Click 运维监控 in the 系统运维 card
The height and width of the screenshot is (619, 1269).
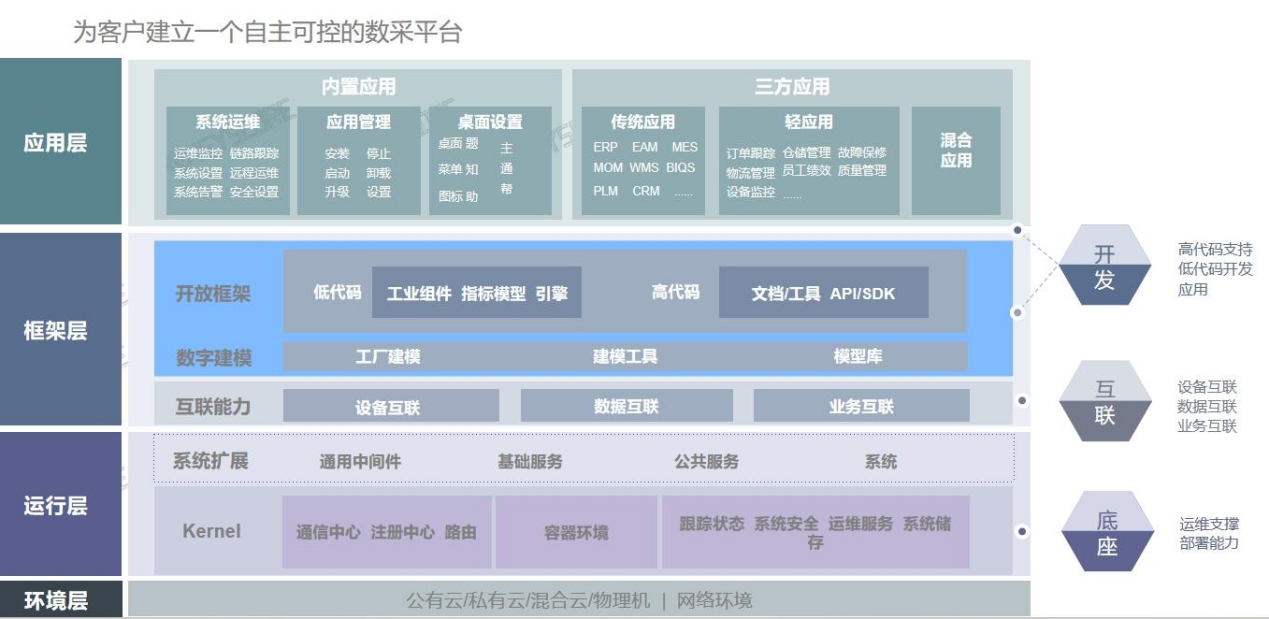pos(198,154)
